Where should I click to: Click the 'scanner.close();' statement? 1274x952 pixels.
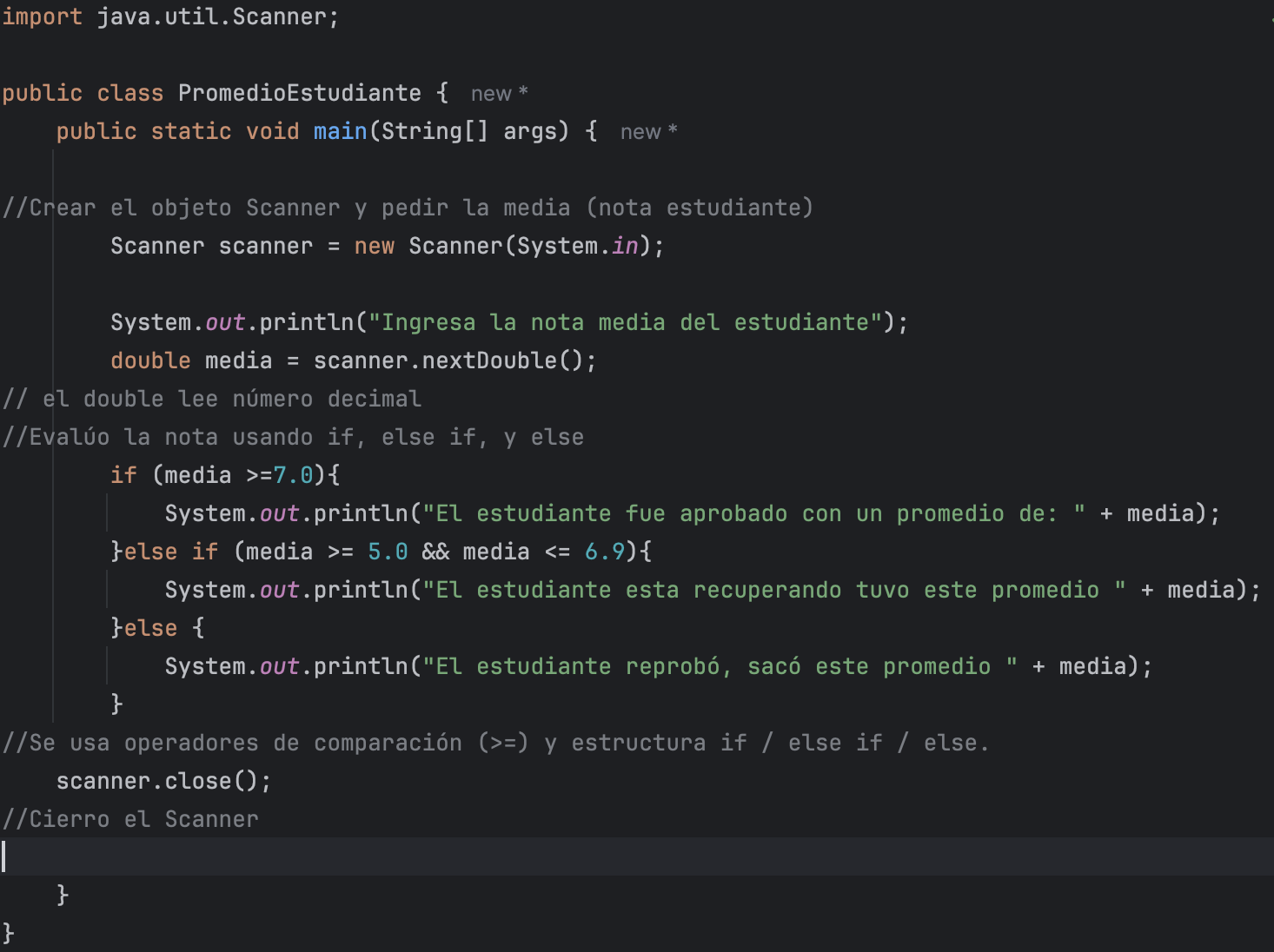pyautogui.click(x=164, y=781)
